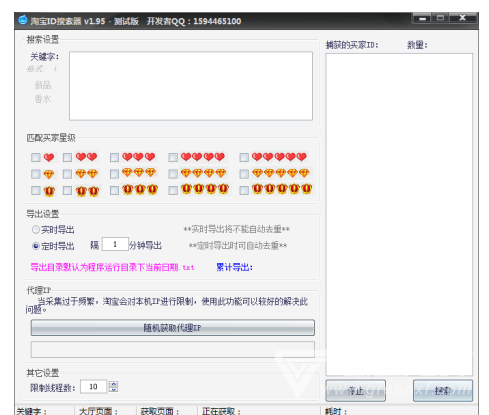Select the 定时导出 radio option
This screenshot has width=489, height=415.
[36, 246]
